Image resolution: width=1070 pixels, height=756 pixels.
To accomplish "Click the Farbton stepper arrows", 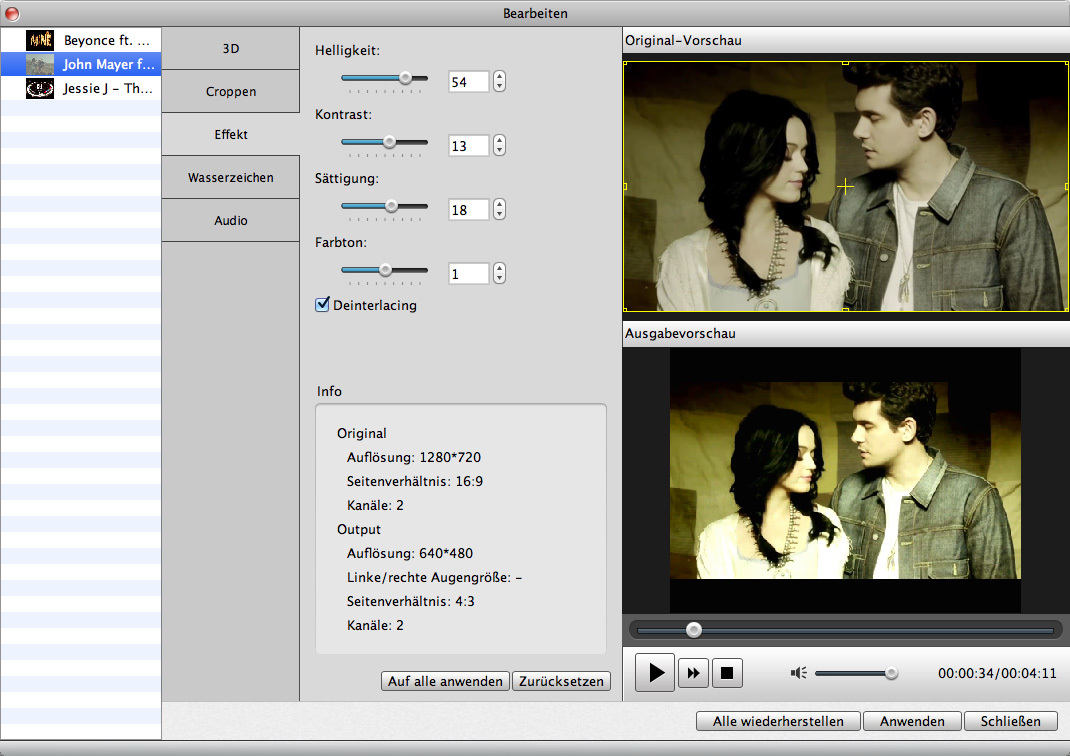I will coord(500,274).
